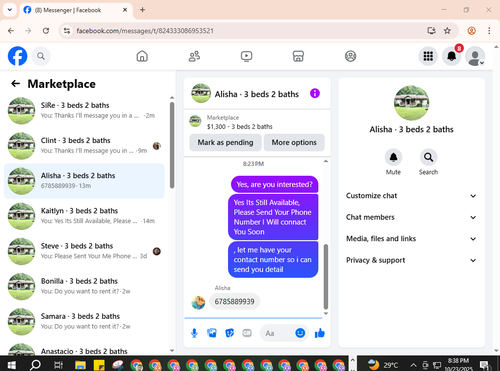Open SiRe 3 beds 2 baths conversation

84,111
